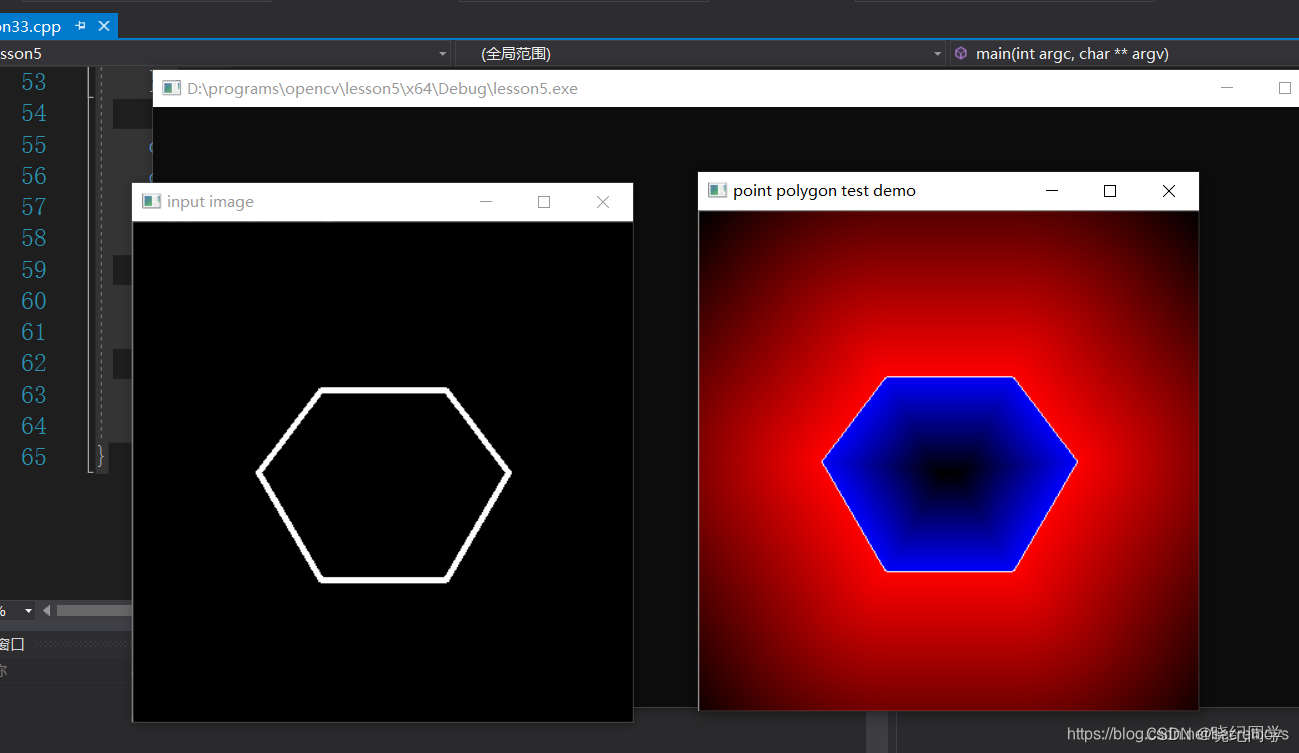Screen dimensions: 1299x753
Task: Click the lesson5.exe console window icon
Action: pos(171,88)
